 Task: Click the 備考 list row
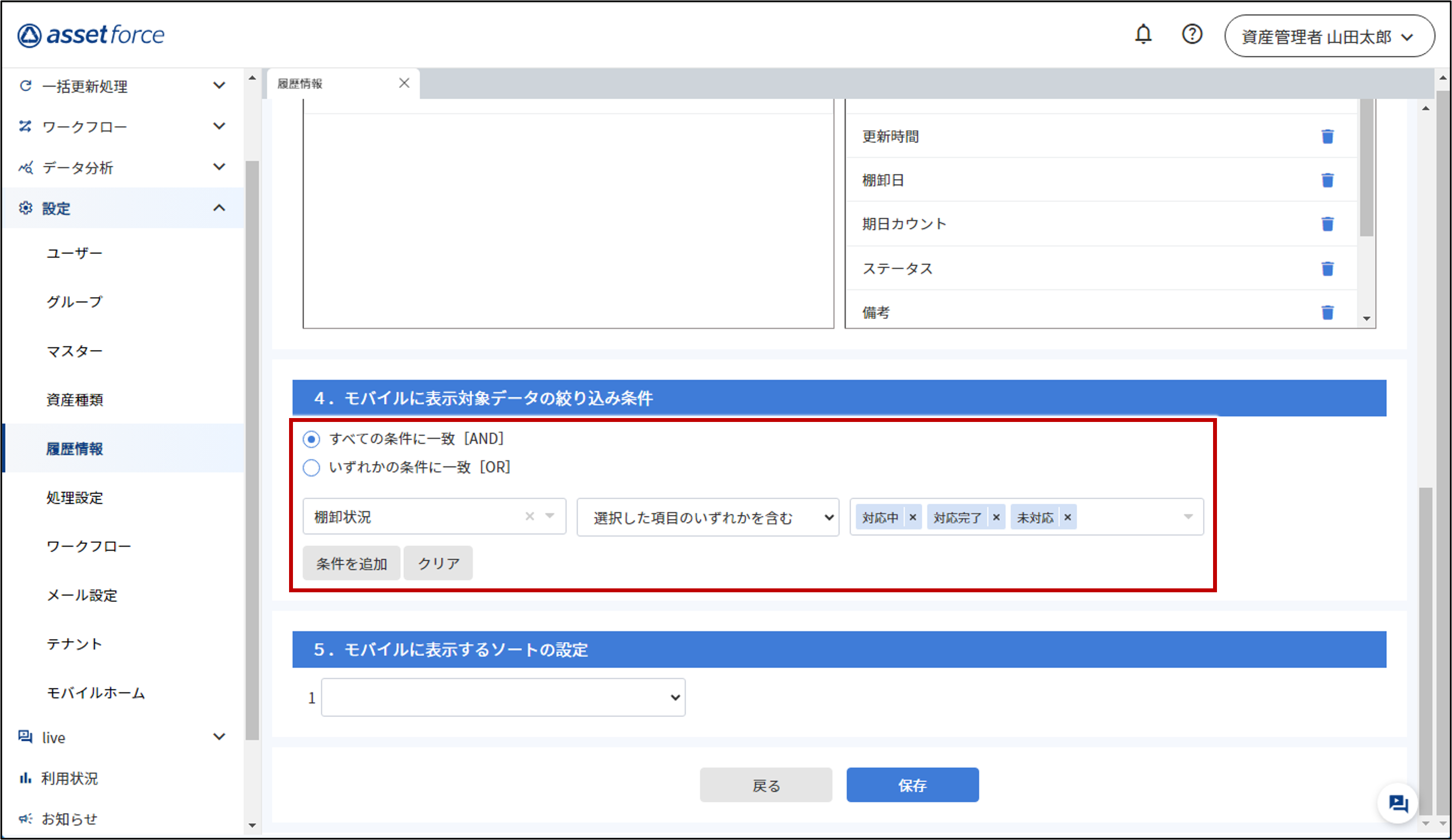tap(1101, 310)
